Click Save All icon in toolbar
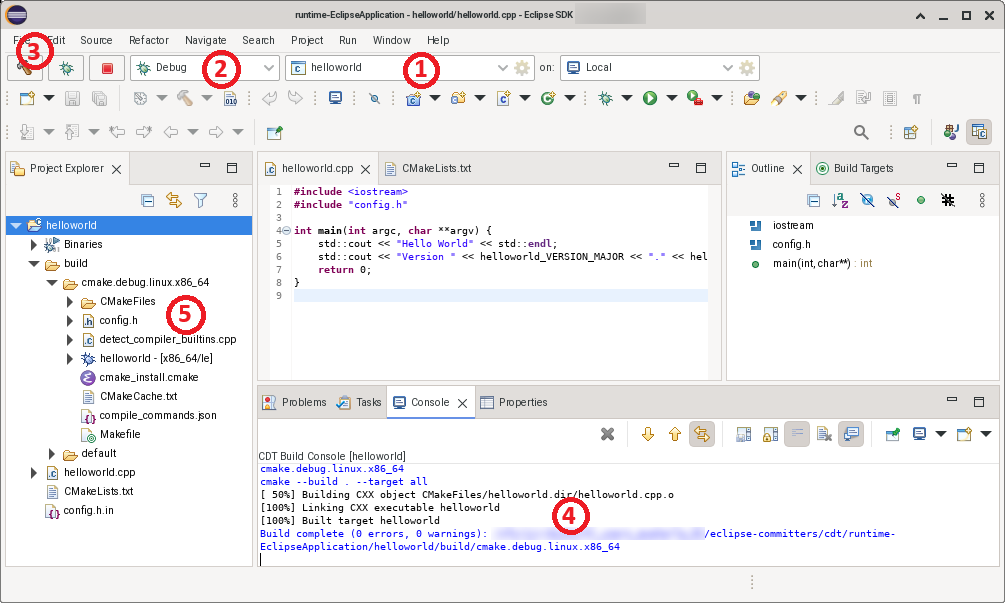1005x603 pixels. (99, 98)
